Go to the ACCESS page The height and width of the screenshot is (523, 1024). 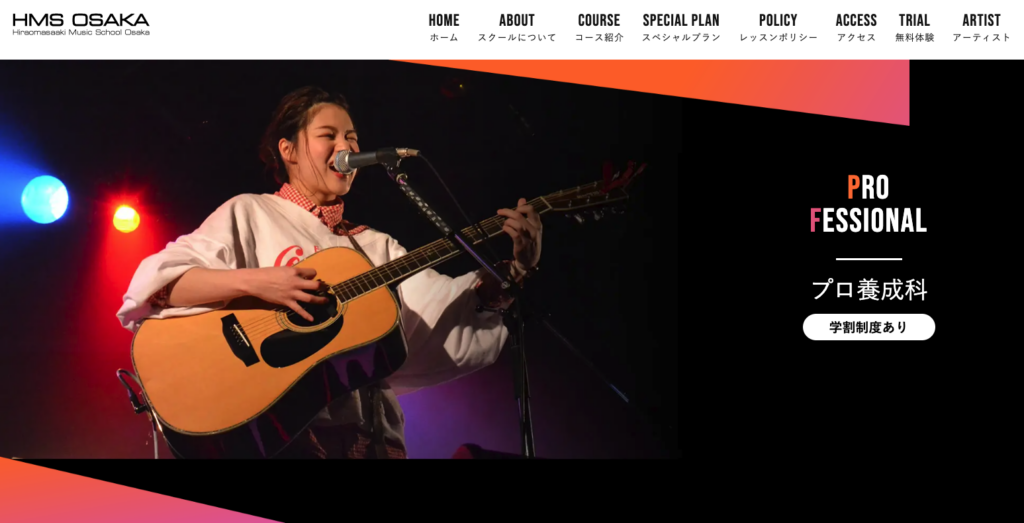pyautogui.click(x=856, y=27)
